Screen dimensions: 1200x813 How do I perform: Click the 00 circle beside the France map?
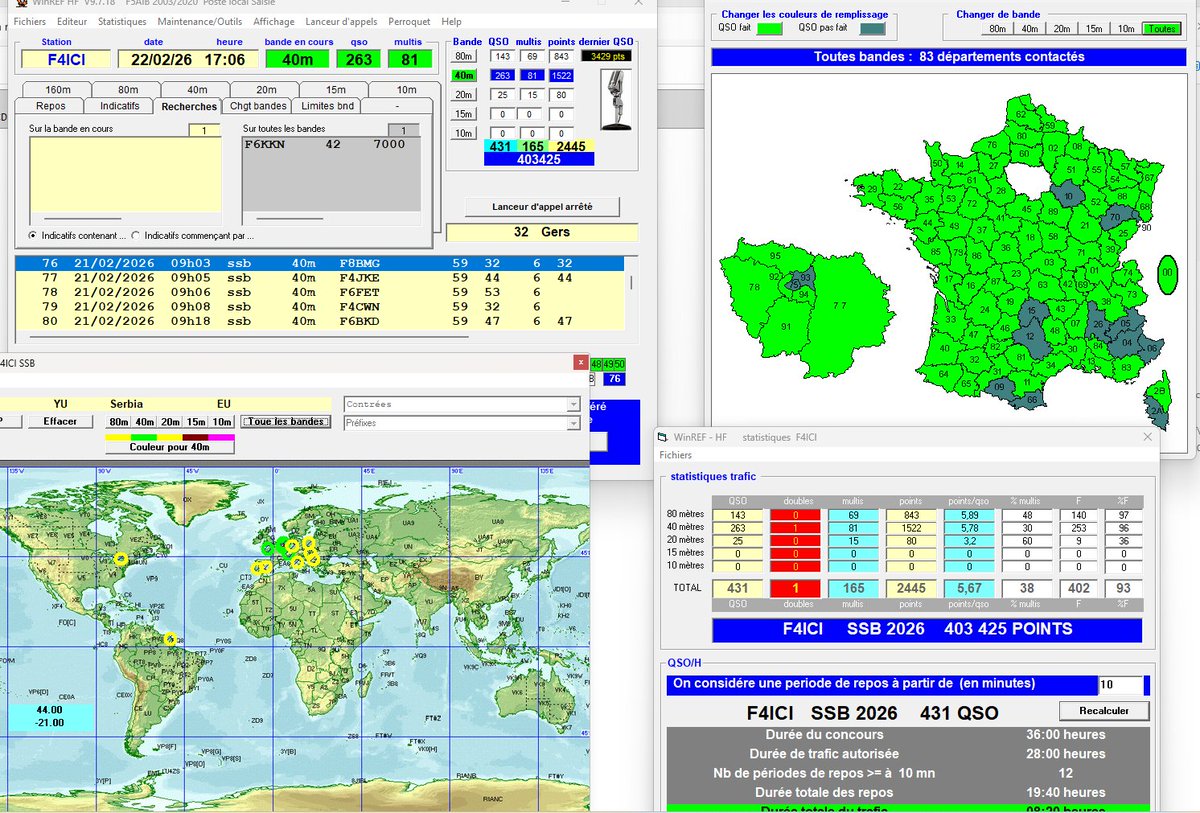tap(1167, 272)
